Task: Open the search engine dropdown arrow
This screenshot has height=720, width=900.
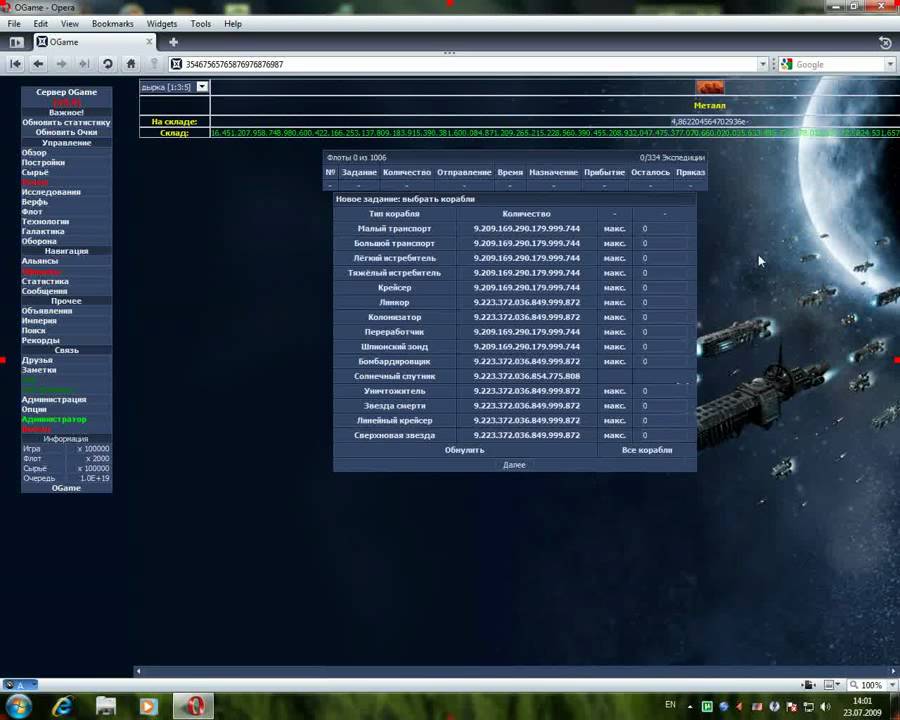Action: (890, 64)
